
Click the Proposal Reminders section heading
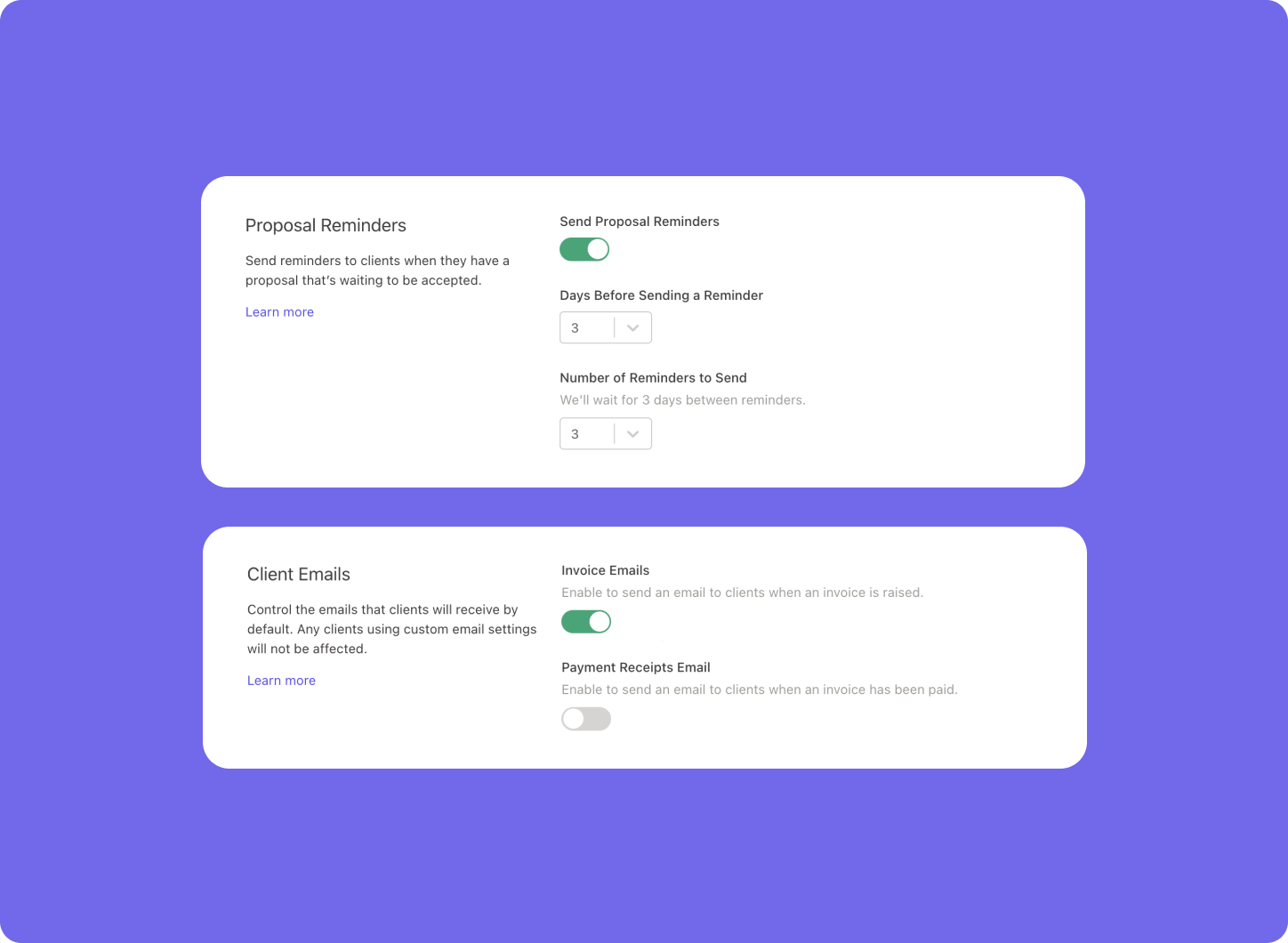[326, 226]
